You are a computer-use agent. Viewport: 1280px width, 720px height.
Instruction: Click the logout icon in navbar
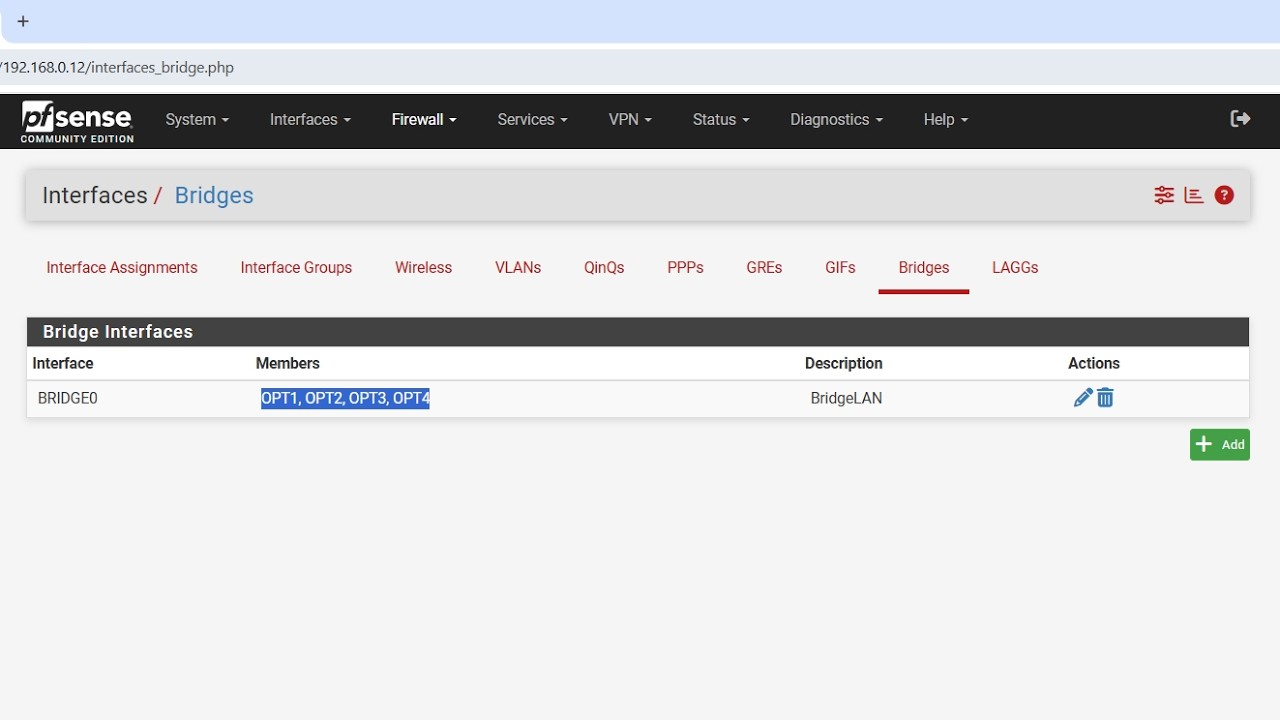tap(1240, 119)
